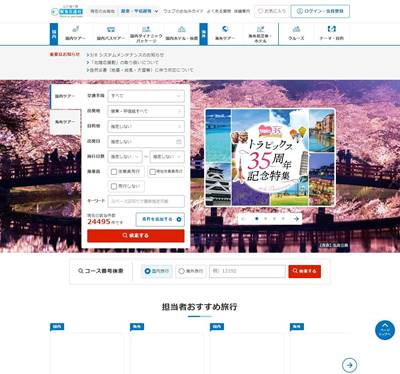Click the keyword (キーワード) input field

146,201
